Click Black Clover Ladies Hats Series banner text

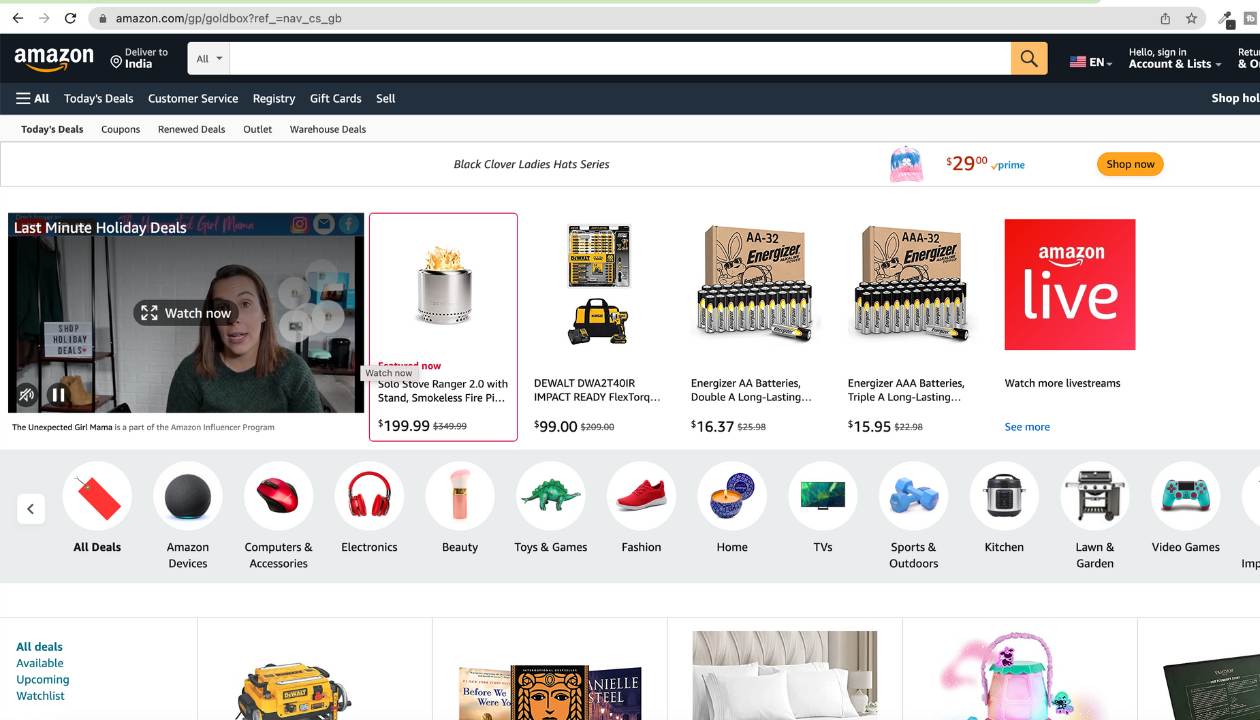click(531, 164)
